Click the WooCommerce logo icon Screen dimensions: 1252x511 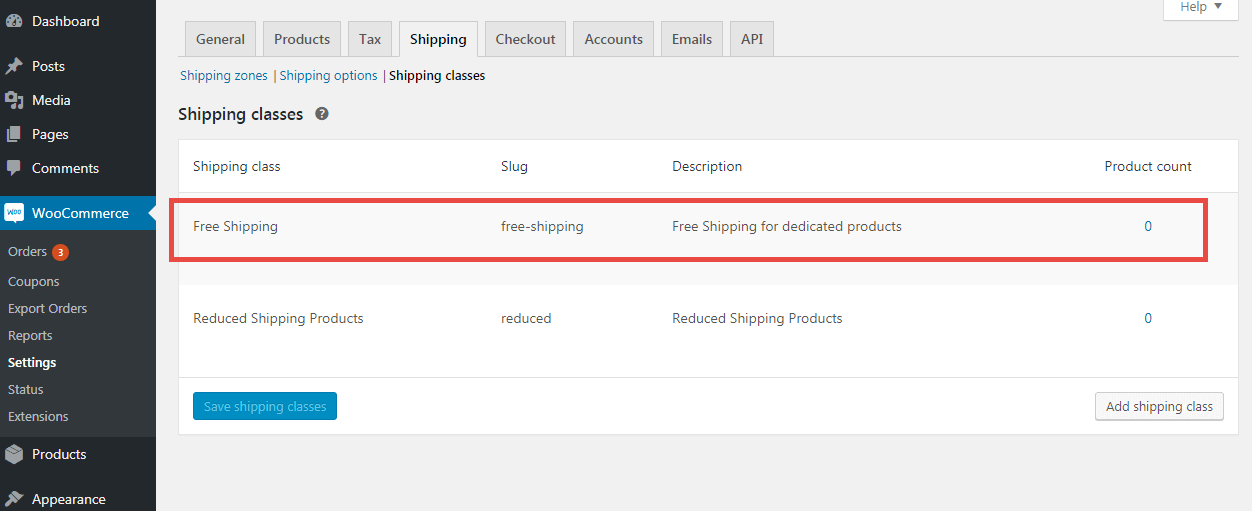[x=14, y=213]
